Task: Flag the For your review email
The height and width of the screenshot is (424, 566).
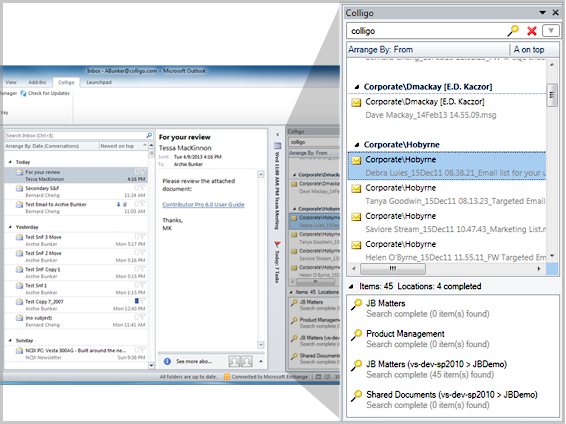Action: coord(143,171)
